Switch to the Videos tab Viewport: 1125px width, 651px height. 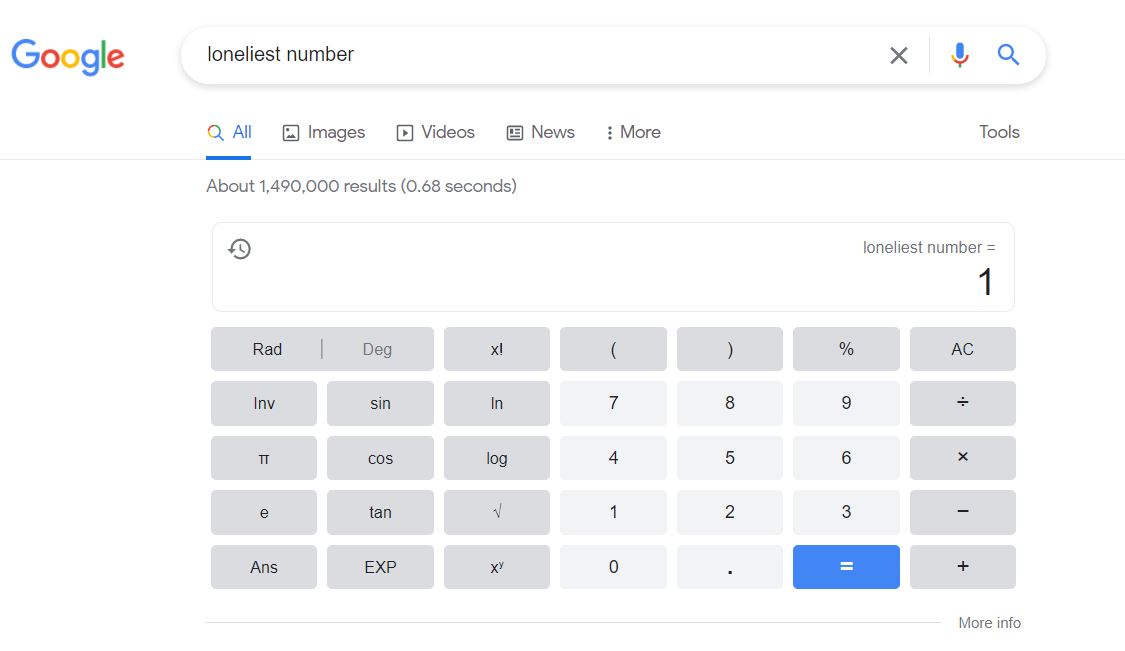(436, 132)
